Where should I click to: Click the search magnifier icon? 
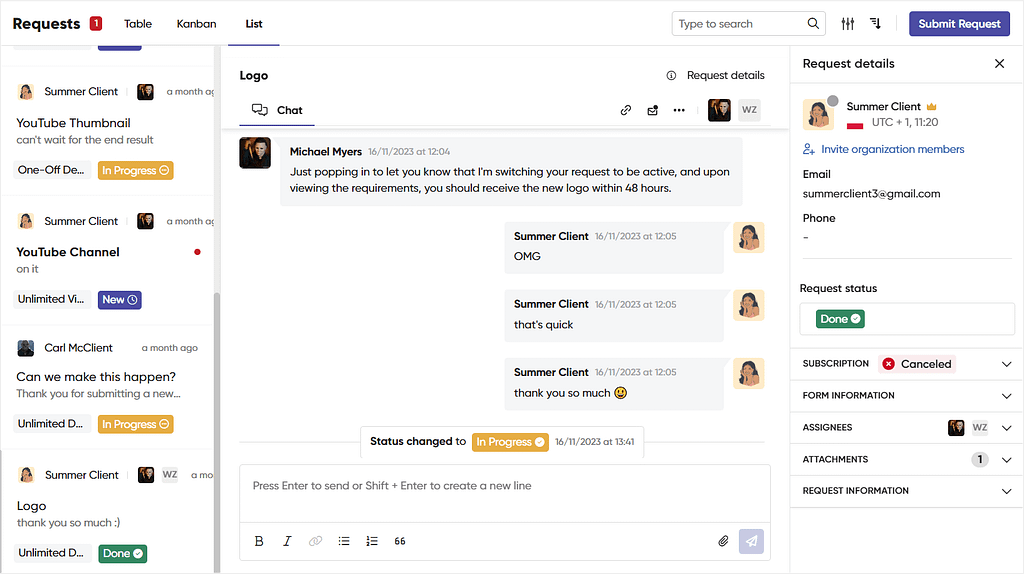point(812,24)
